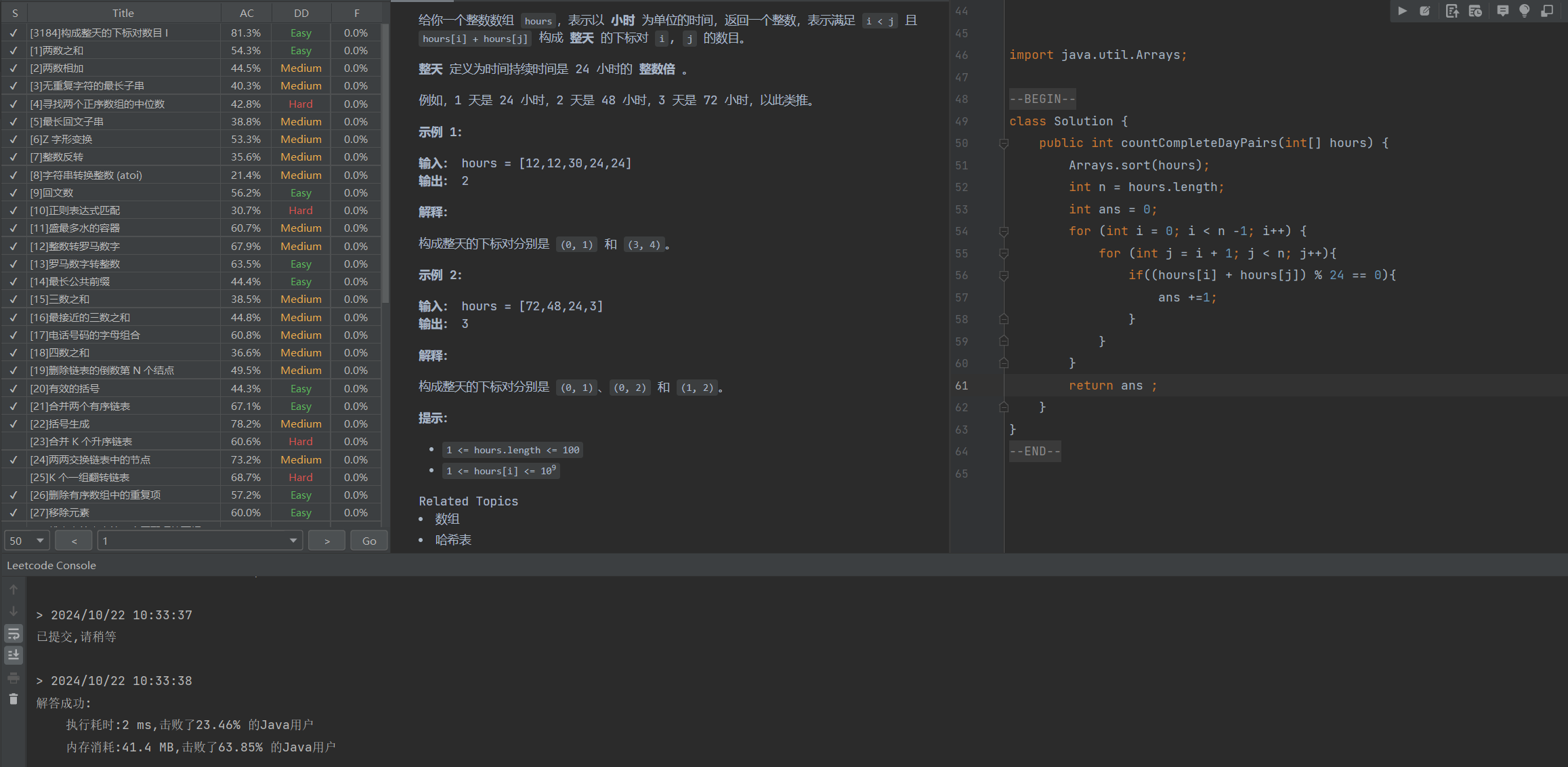Click Arrays.sort(hours) code line
Image resolution: width=1568 pixels, height=767 pixels.
coord(1139,165)
